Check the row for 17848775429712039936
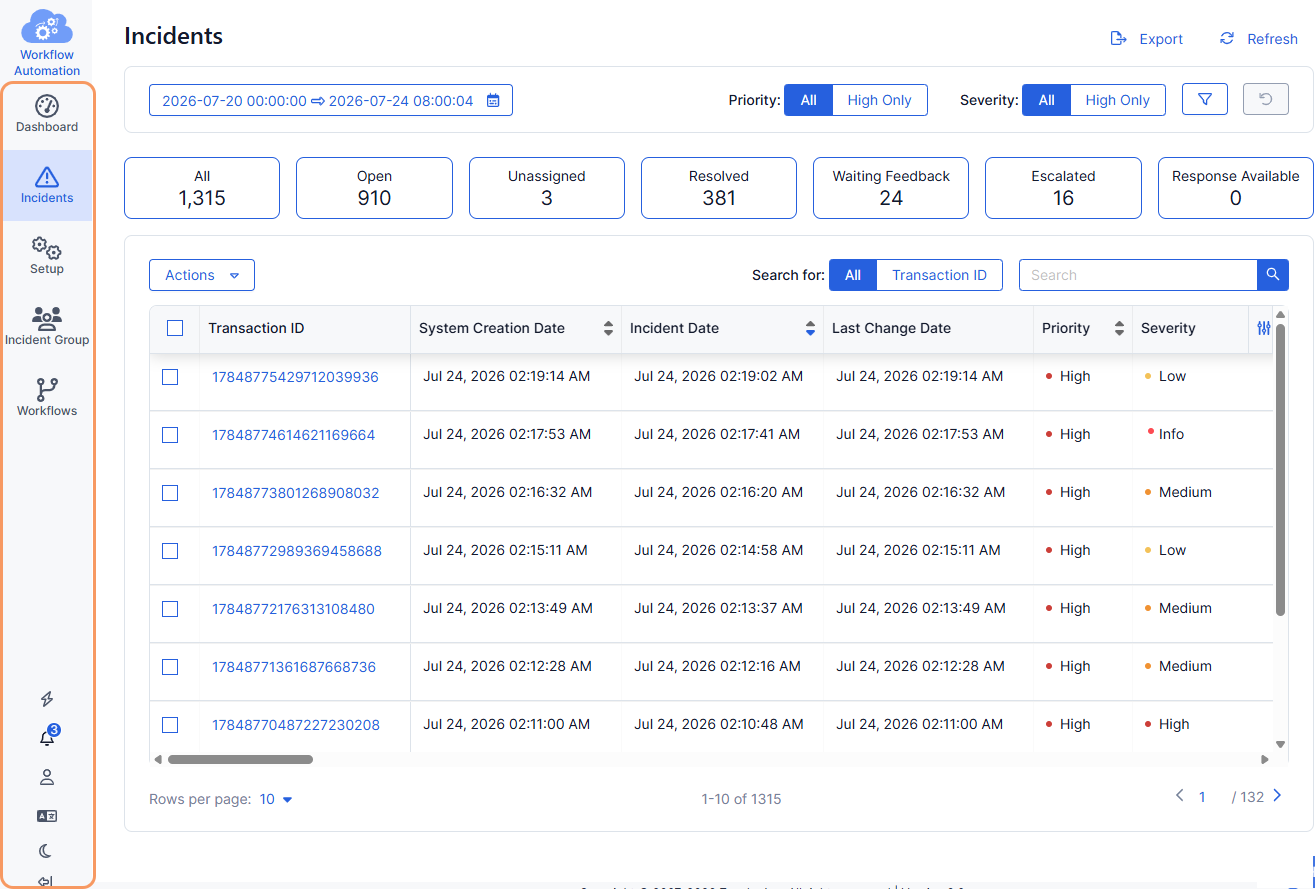Image resolution: width=1315 pixels, height=889 pixels. [x=170, y=377]
